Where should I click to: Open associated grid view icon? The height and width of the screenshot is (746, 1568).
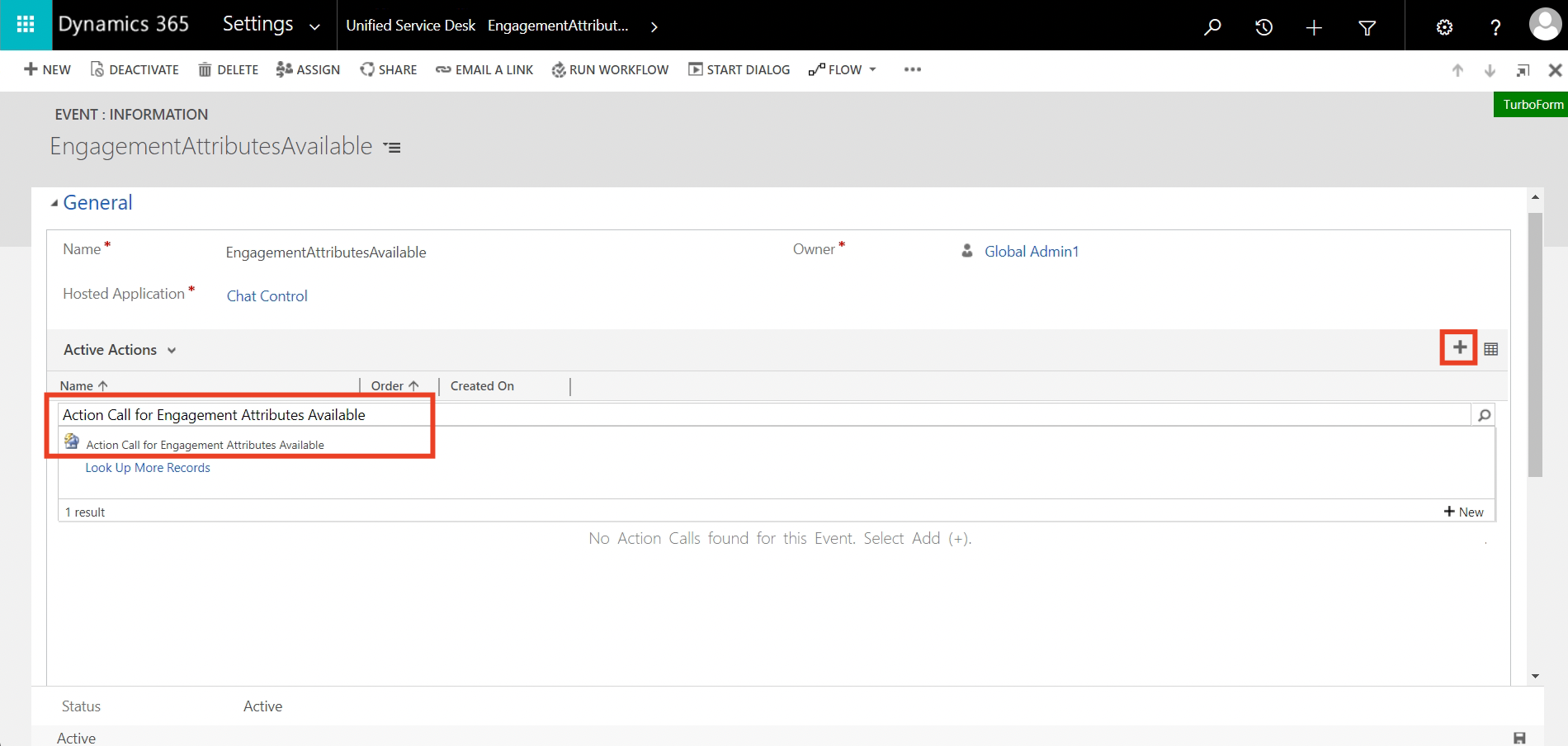coord(1490,349)
